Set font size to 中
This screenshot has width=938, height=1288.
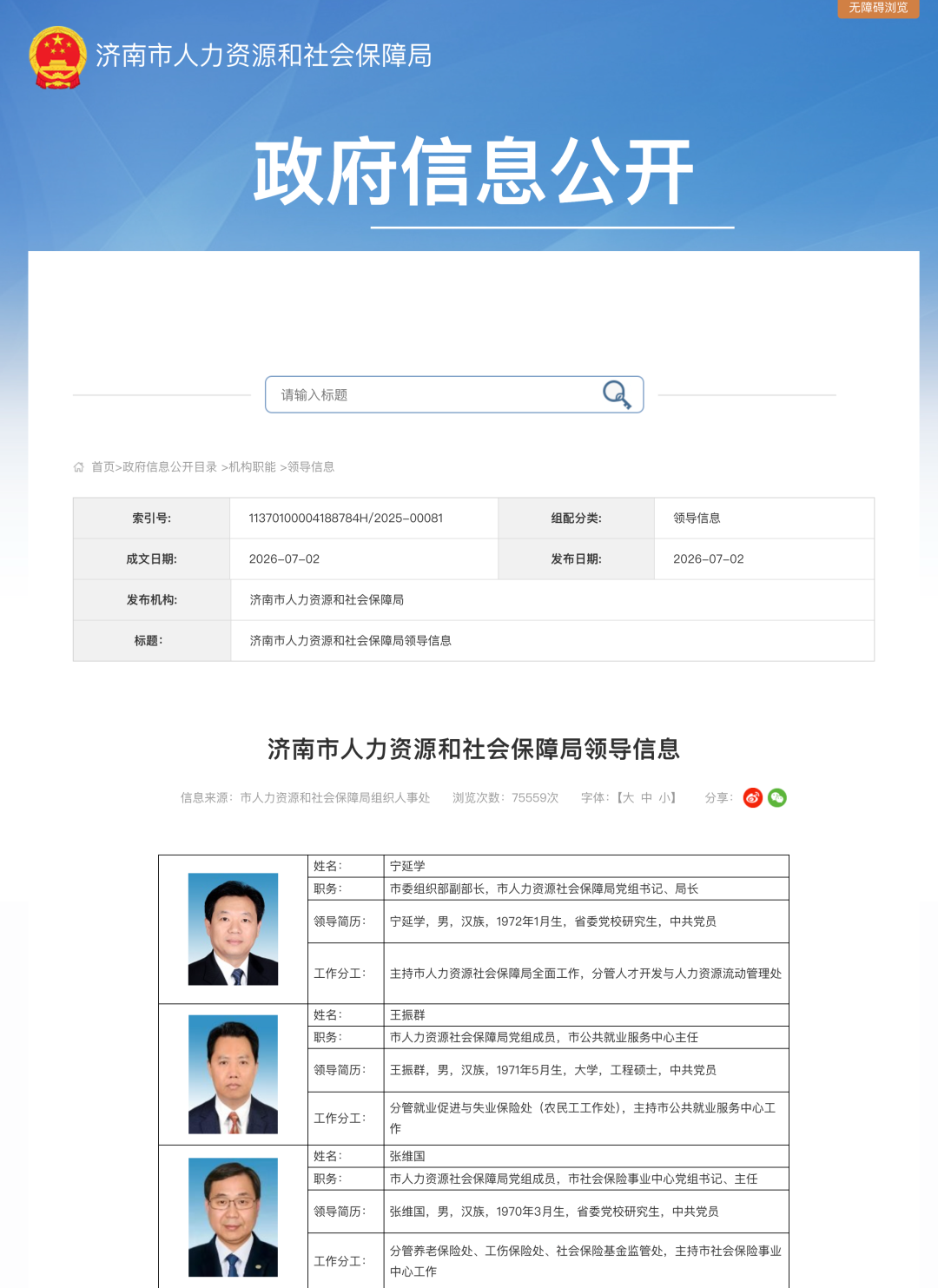click(x=647, y=797)
